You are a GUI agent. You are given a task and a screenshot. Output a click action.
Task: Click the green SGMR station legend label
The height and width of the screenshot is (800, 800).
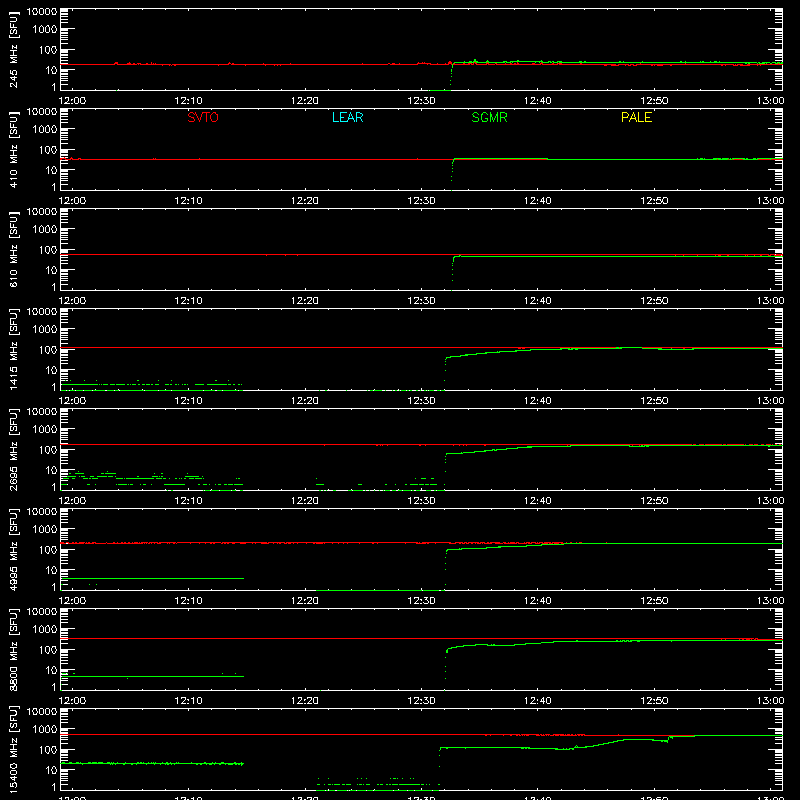pos(489,117)
